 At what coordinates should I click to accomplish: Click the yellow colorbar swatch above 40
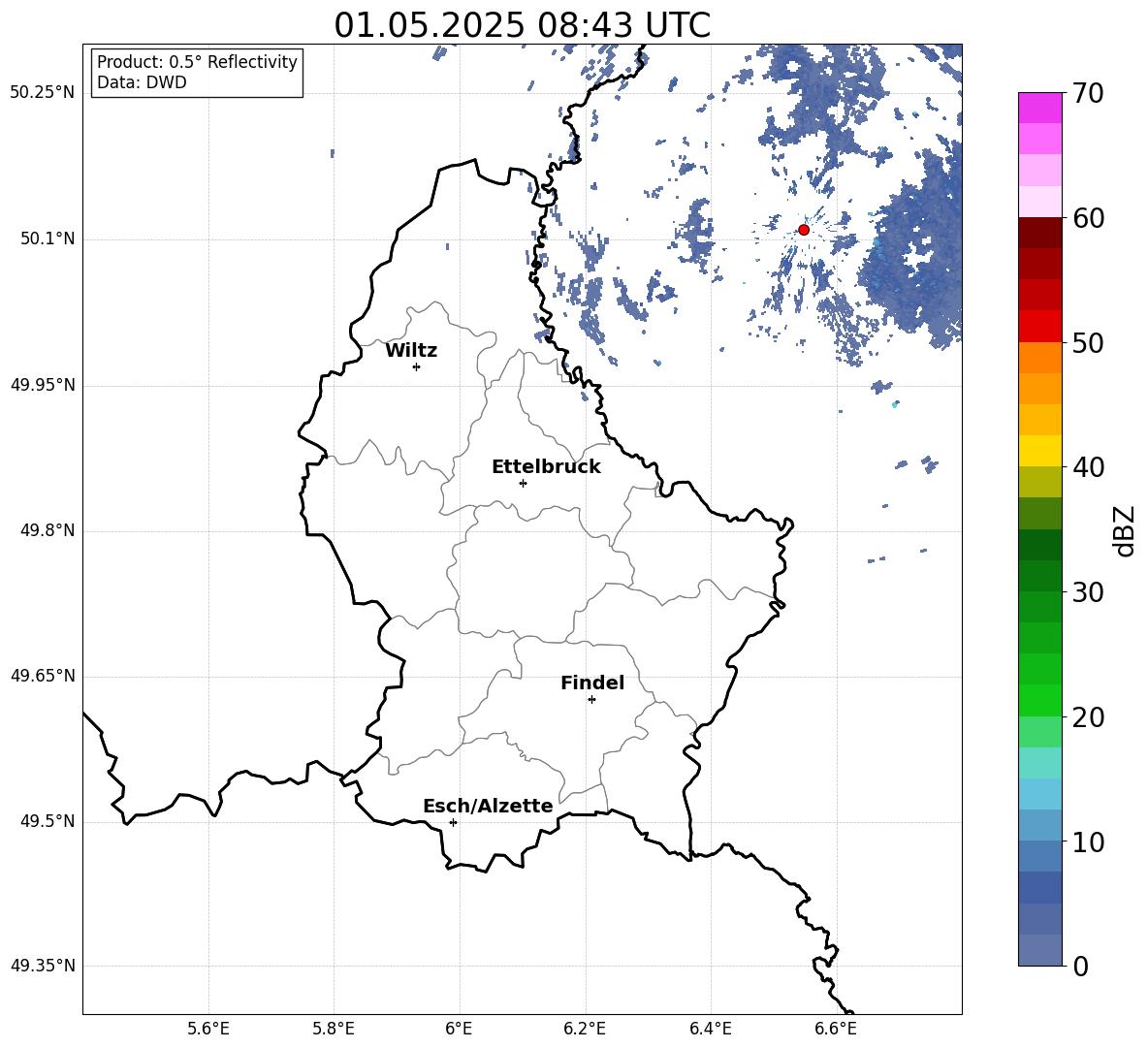pos(1039,451)
